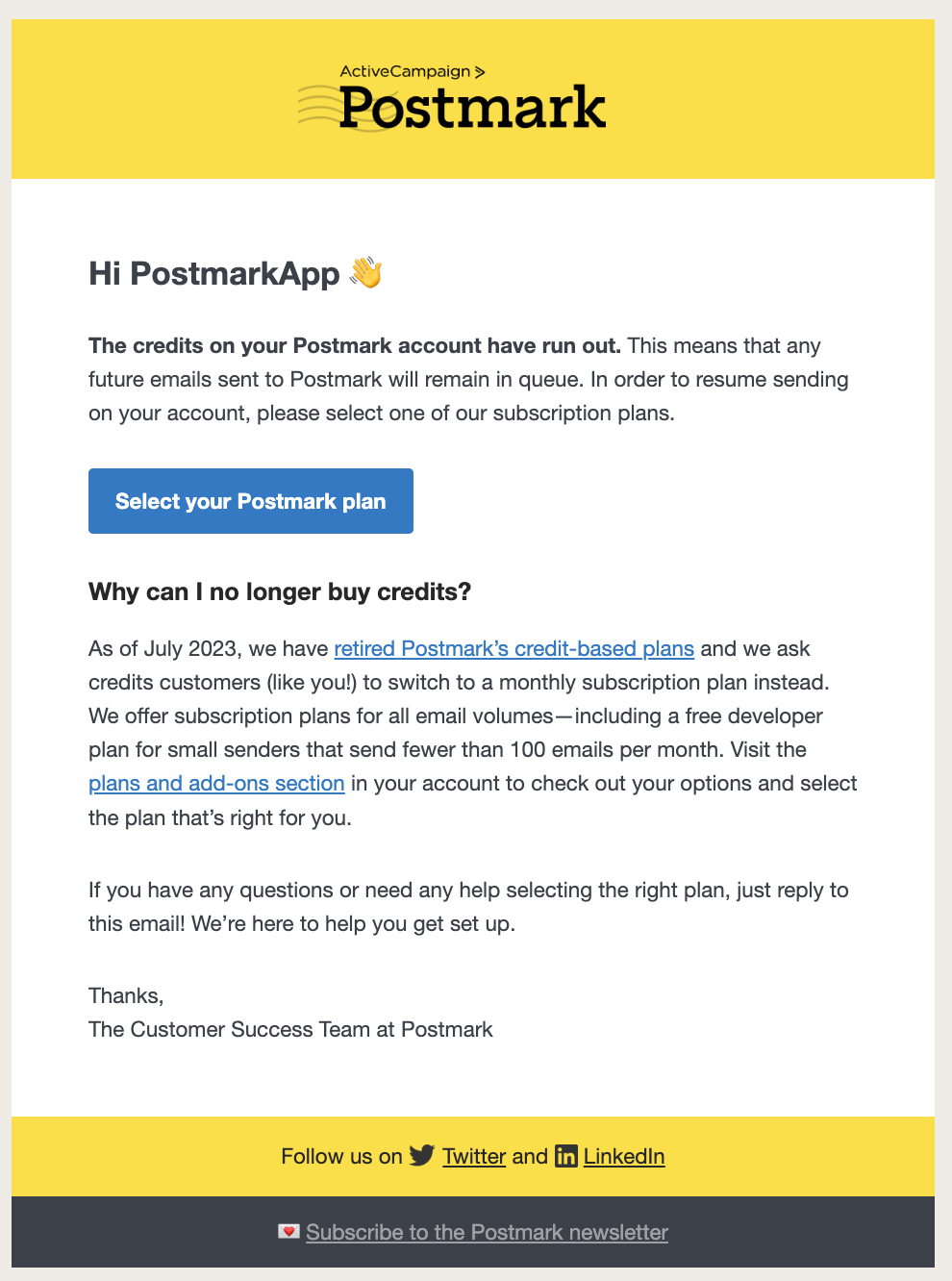The height and width of the screenshot is (1281, 952).
Task: Click the love letter envelope emoji
Action: [x=288, y=1231]
